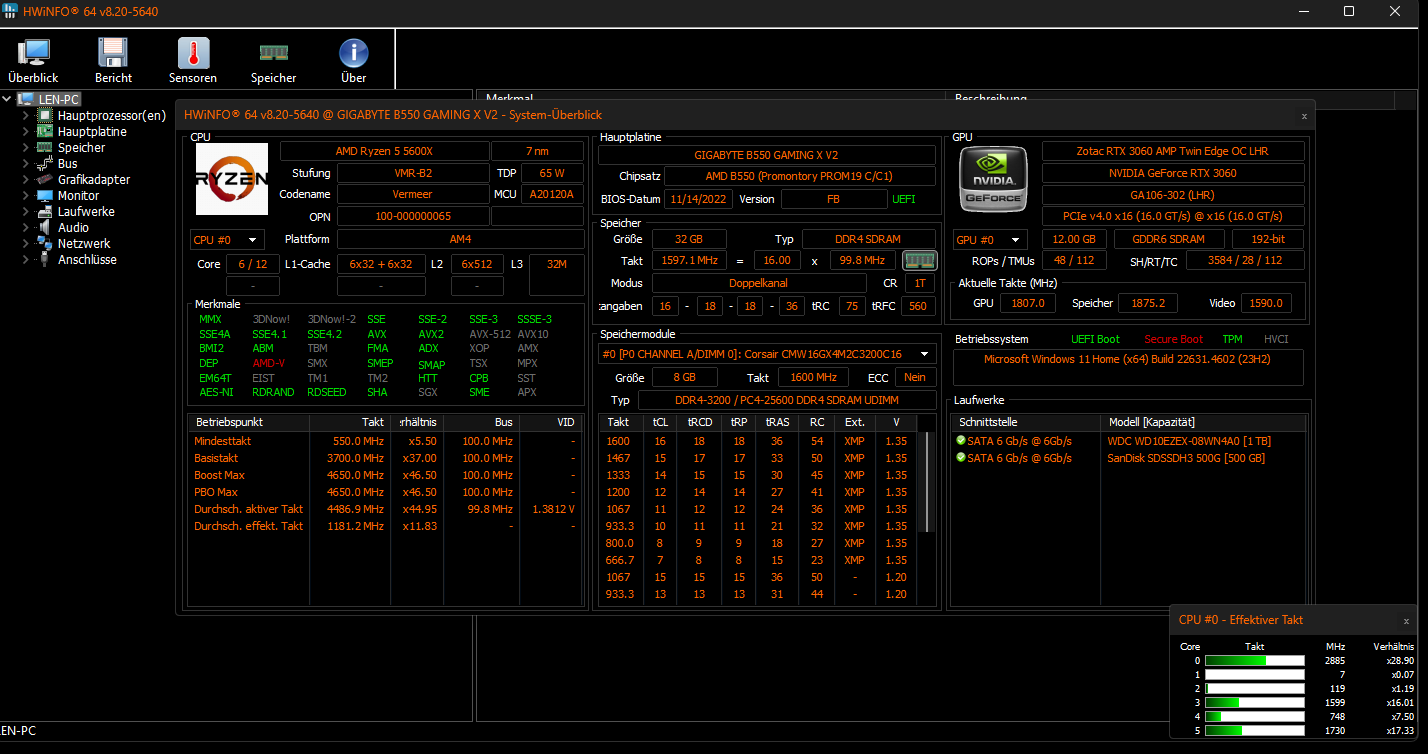Click the Zotac RTX 3060 name field
This screenshot has height=754, width=1428.
(1173, 151)
